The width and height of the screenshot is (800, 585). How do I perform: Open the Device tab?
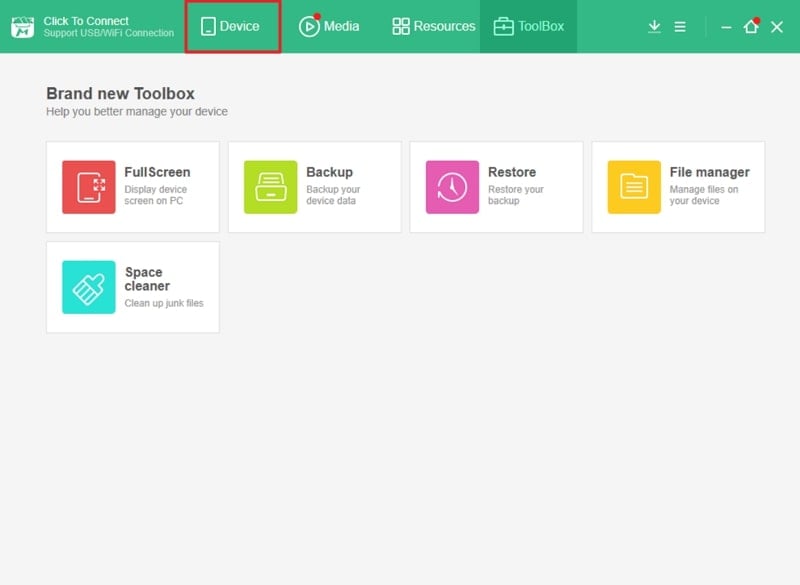[x=232, y=27]
